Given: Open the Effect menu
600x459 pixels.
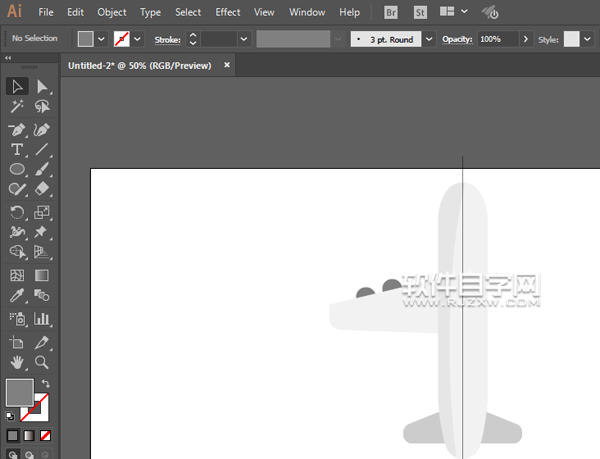Looking at the screenshot, I should tap(228, 12).
